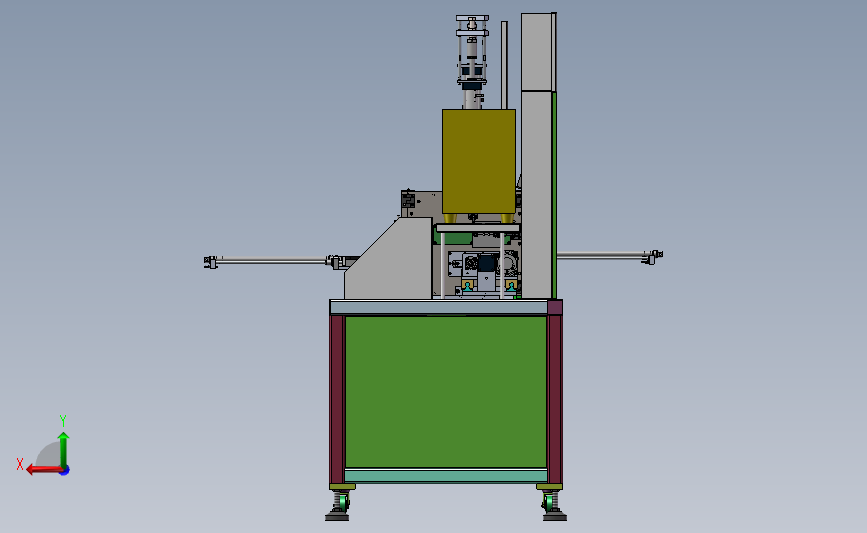
Task: Select the tall gray vertical column
Action: (x=536, y=156)
